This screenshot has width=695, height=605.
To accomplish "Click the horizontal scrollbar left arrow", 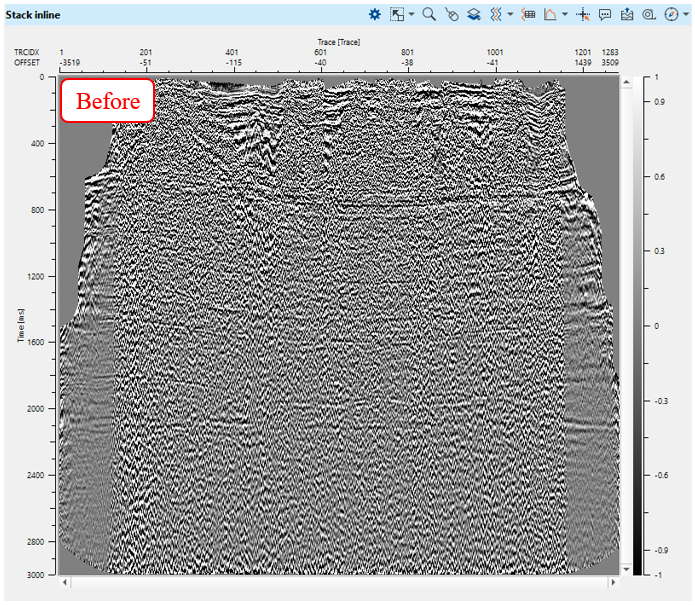I will coord(66,582).
